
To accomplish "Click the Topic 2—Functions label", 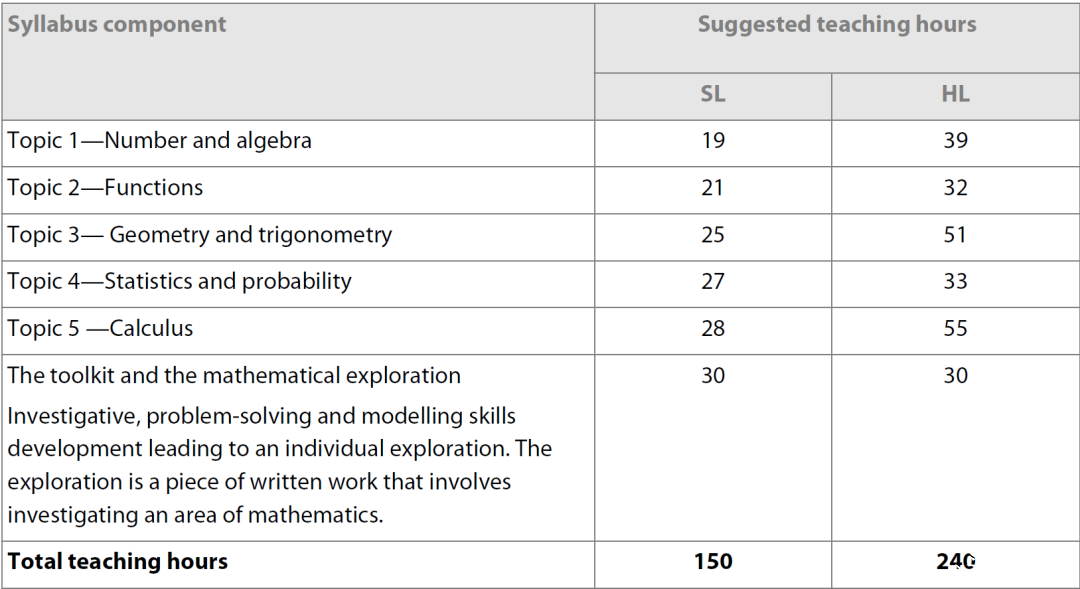I will tap(105, 187).
